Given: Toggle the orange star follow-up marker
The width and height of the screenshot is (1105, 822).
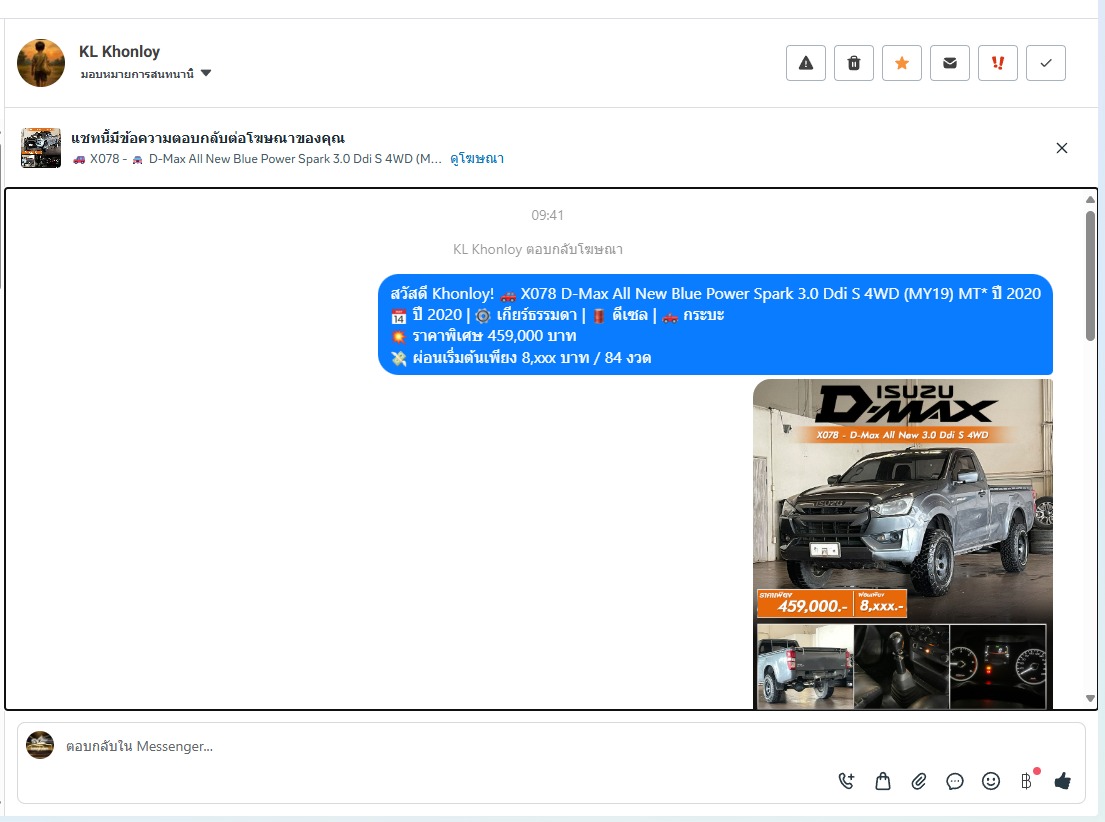Looking at the screenshot, I should click(x=902, y=63).
